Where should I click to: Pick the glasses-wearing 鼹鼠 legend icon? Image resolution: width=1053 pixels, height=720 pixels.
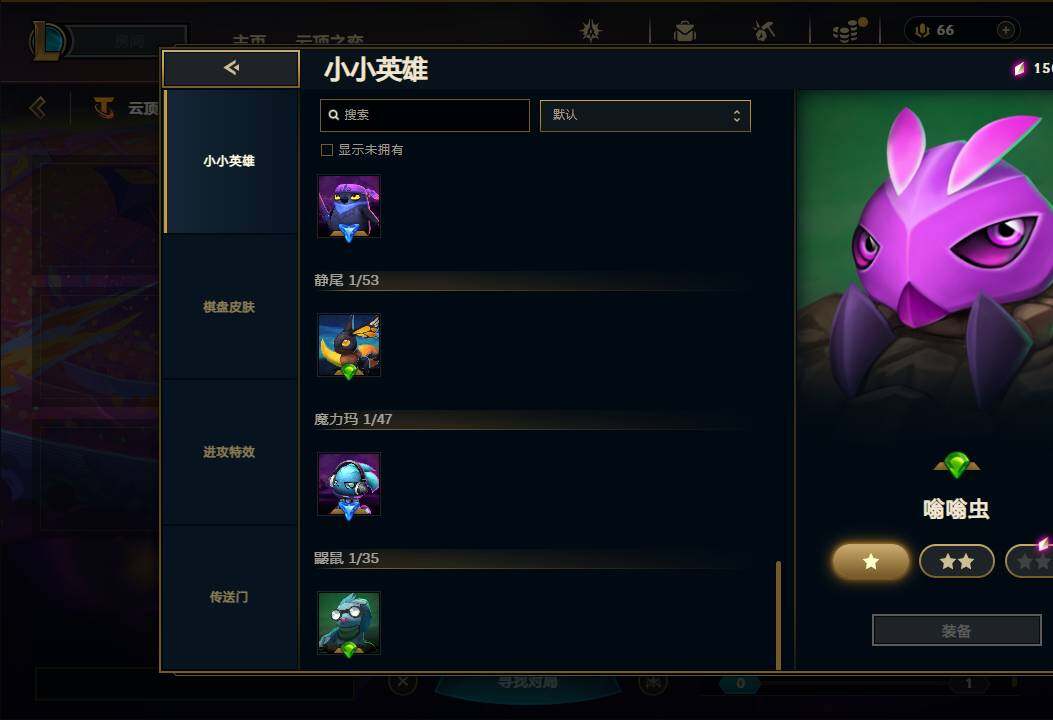click(x=349, y=623)
